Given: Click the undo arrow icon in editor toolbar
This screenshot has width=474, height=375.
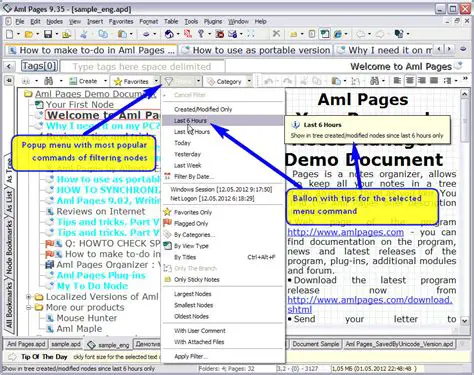Looking at the screenshot, I should tap(268, 81).
